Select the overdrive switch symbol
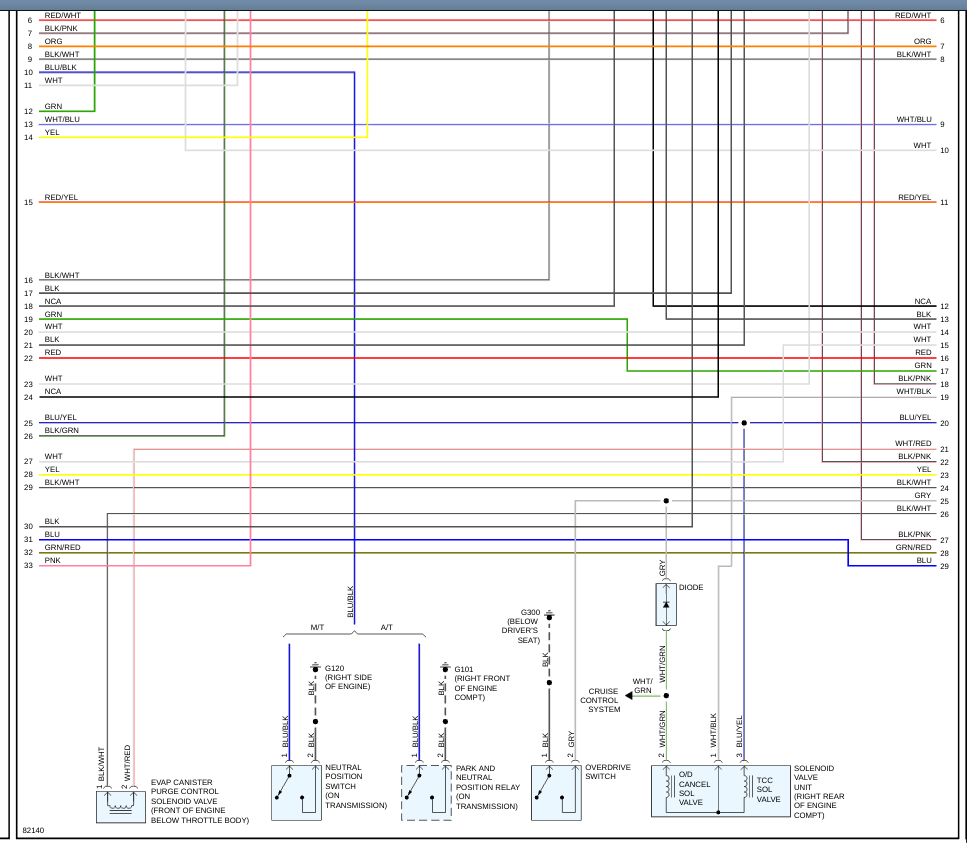This screenshot has width=967, height=851. (x=556, y=792)
